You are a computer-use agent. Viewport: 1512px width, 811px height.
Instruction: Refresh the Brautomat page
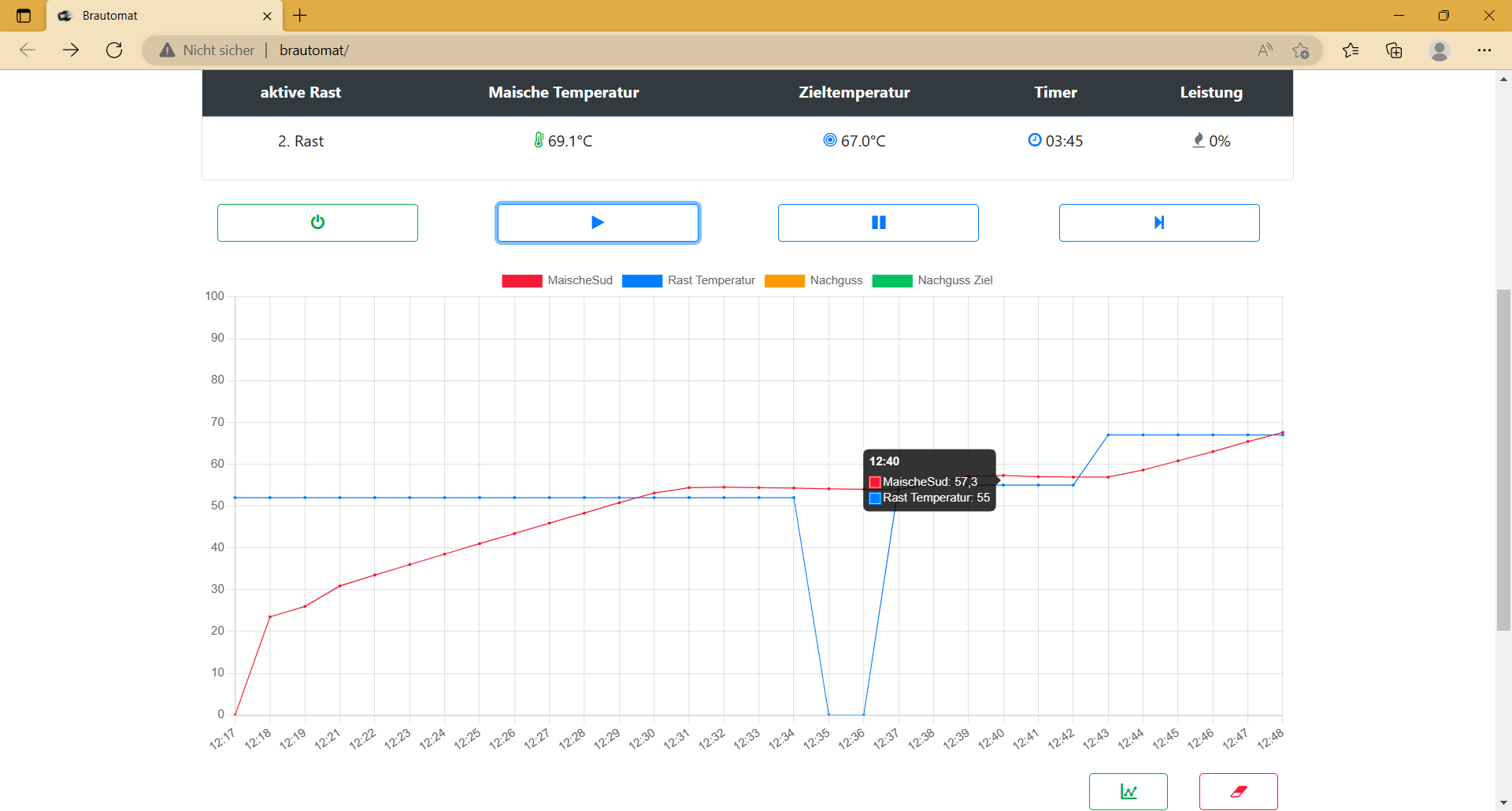tap(114, 50)
